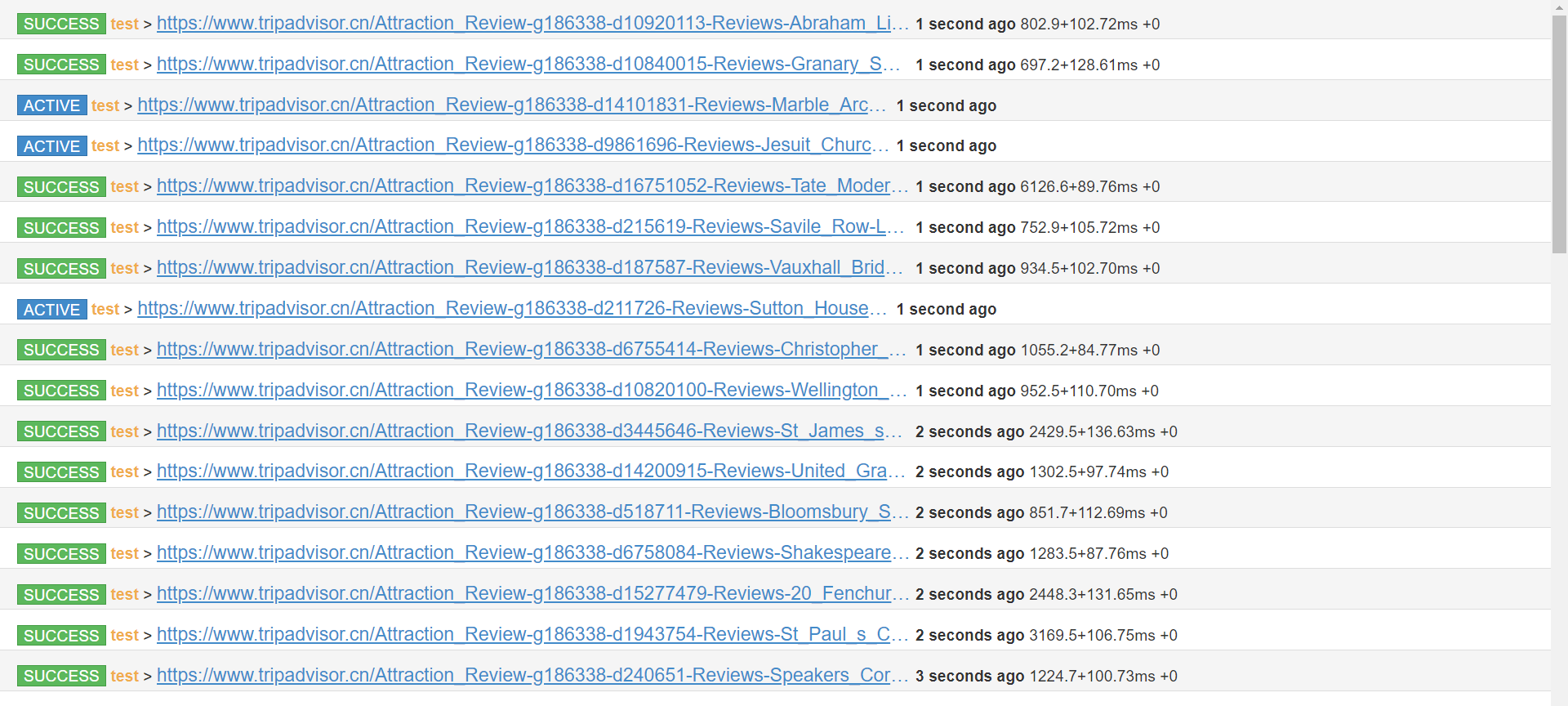Click SUCCESS badge on St_James_s row
Screen dimensions: 1568x706
[61, 431]
